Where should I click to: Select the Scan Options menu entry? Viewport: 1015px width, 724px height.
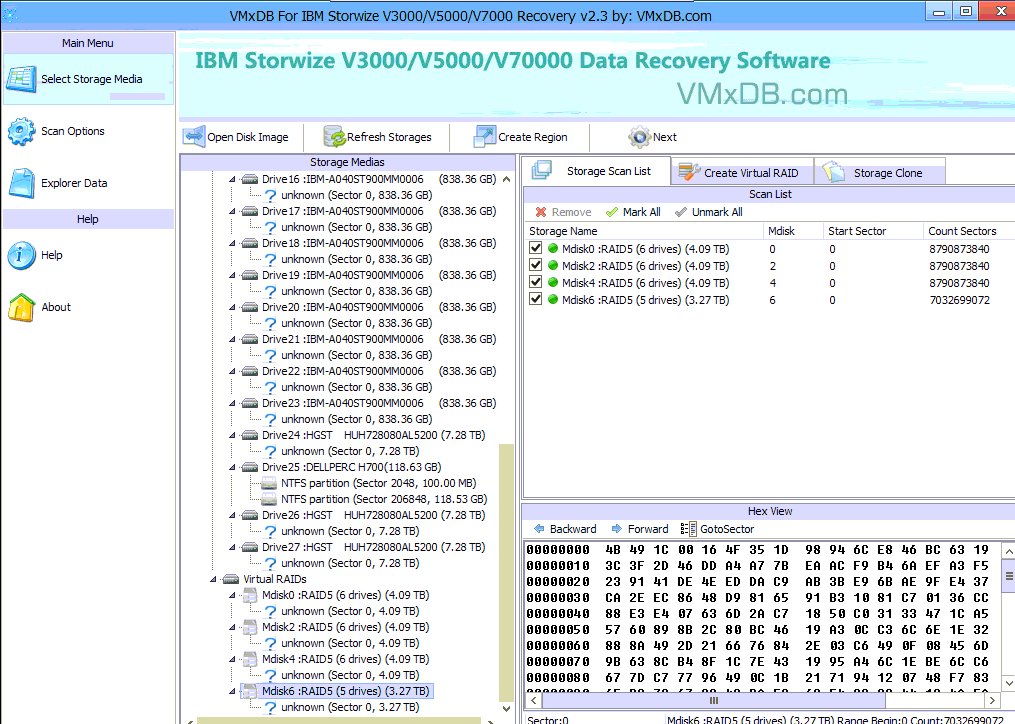[72, 131]
